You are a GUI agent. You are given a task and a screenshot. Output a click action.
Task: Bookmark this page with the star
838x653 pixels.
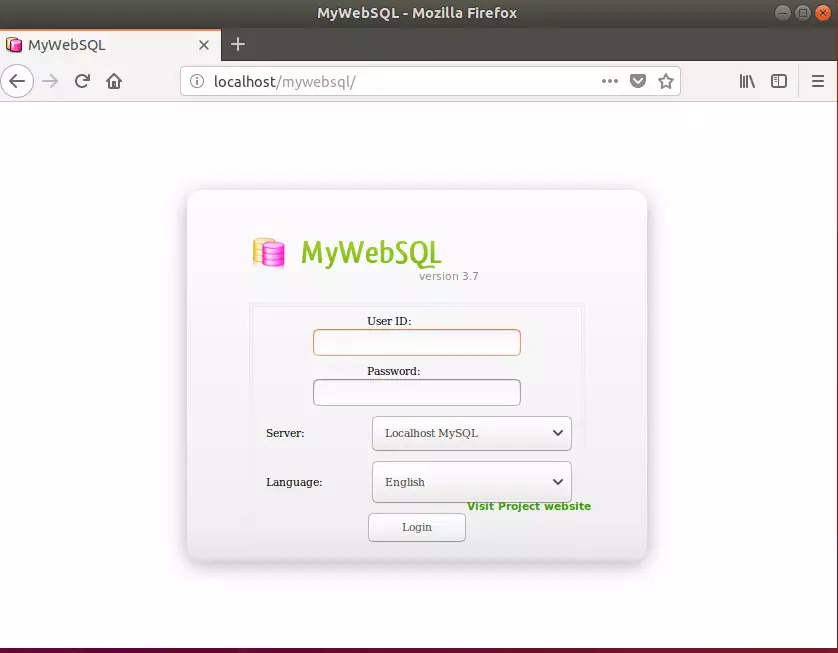665,81
